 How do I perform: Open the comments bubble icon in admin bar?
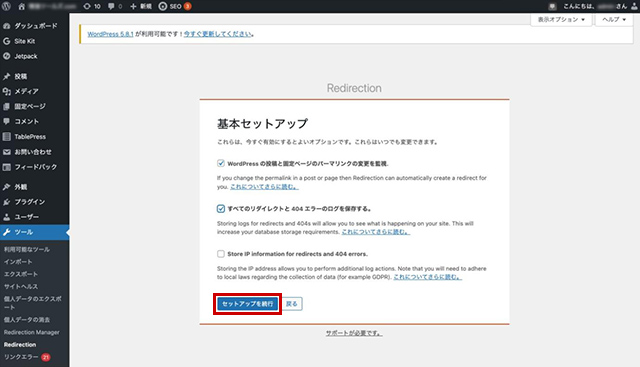point(111,6)
